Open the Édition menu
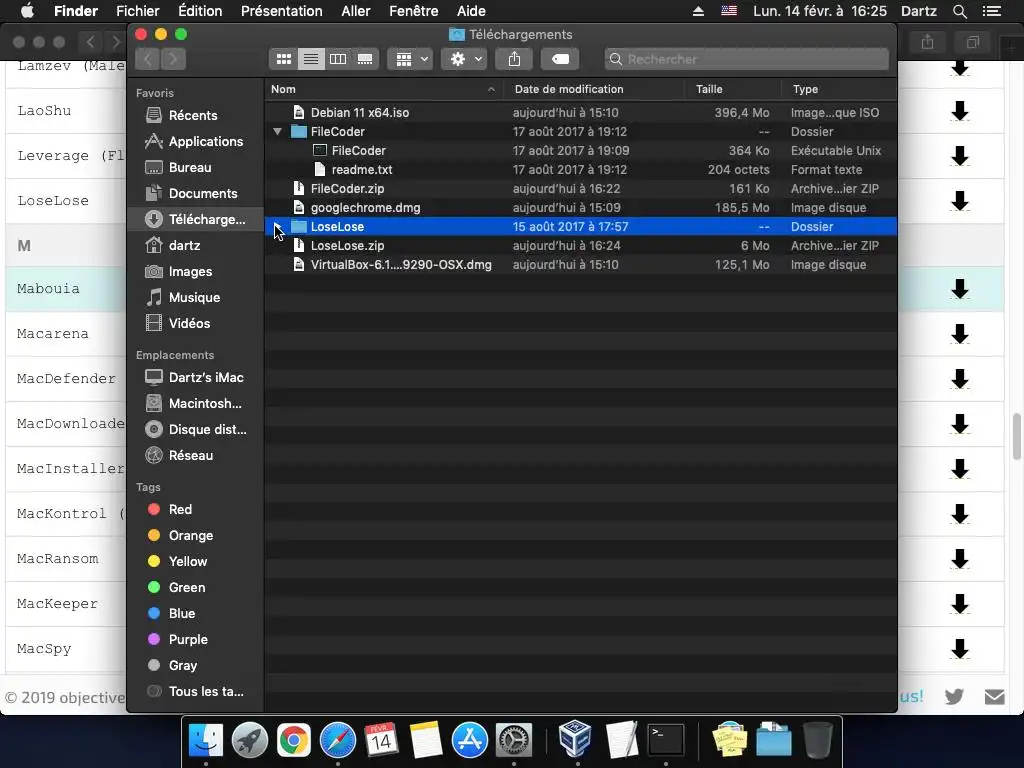Image resolution: width=1024 pixels, height=768 pixels. click(200, 11)
